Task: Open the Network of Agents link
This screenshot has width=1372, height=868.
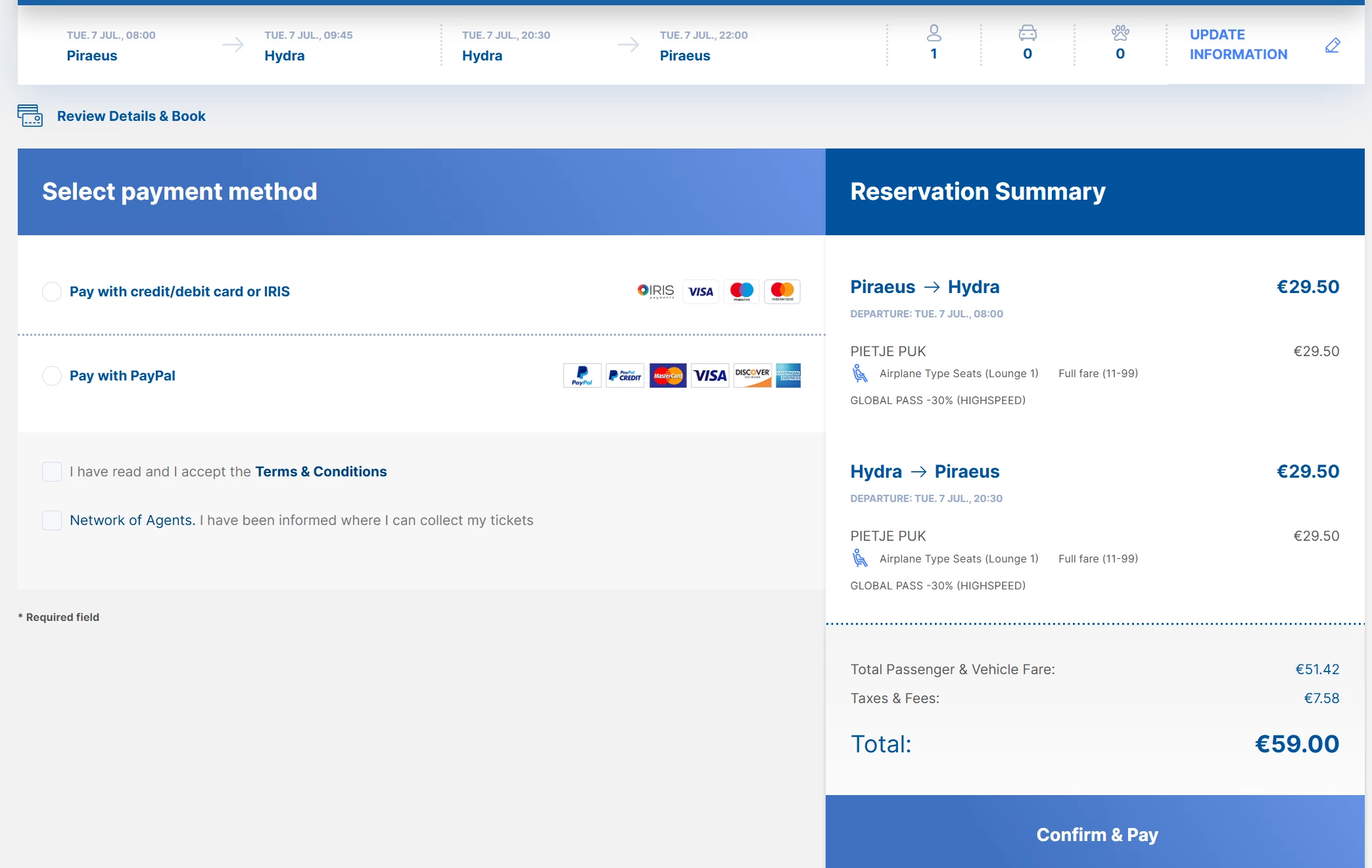Action: click(x=132, y=520)
